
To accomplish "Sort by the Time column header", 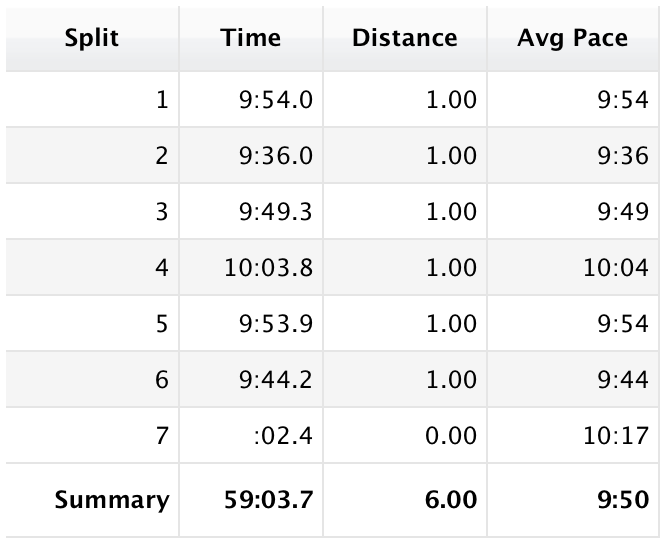I will [251, 39].
